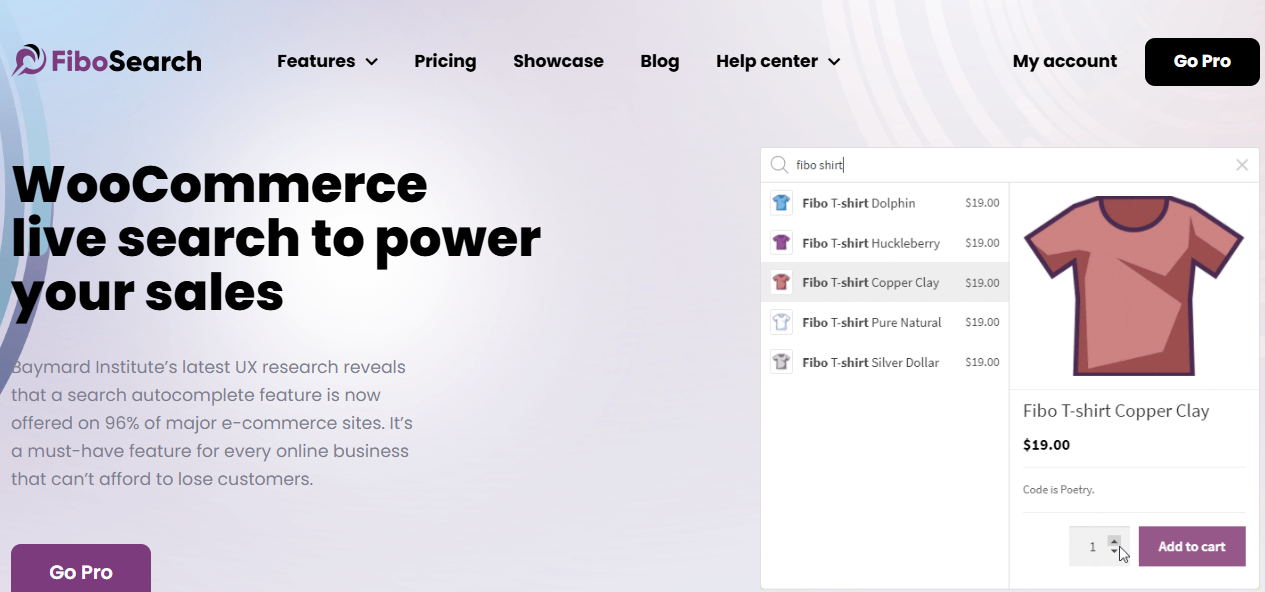Click the Copper Clay shirt icon

781,282
